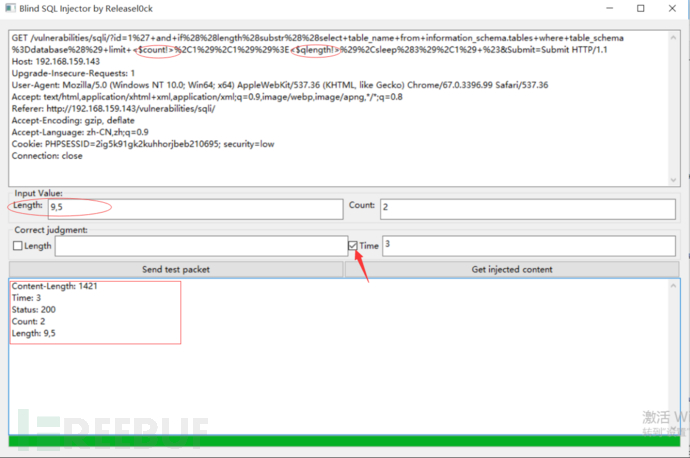Image resolution: width=690 pixels, height=458 pixels.
Task: Click the Send test packet button
Action: click(x=176, y=269)
